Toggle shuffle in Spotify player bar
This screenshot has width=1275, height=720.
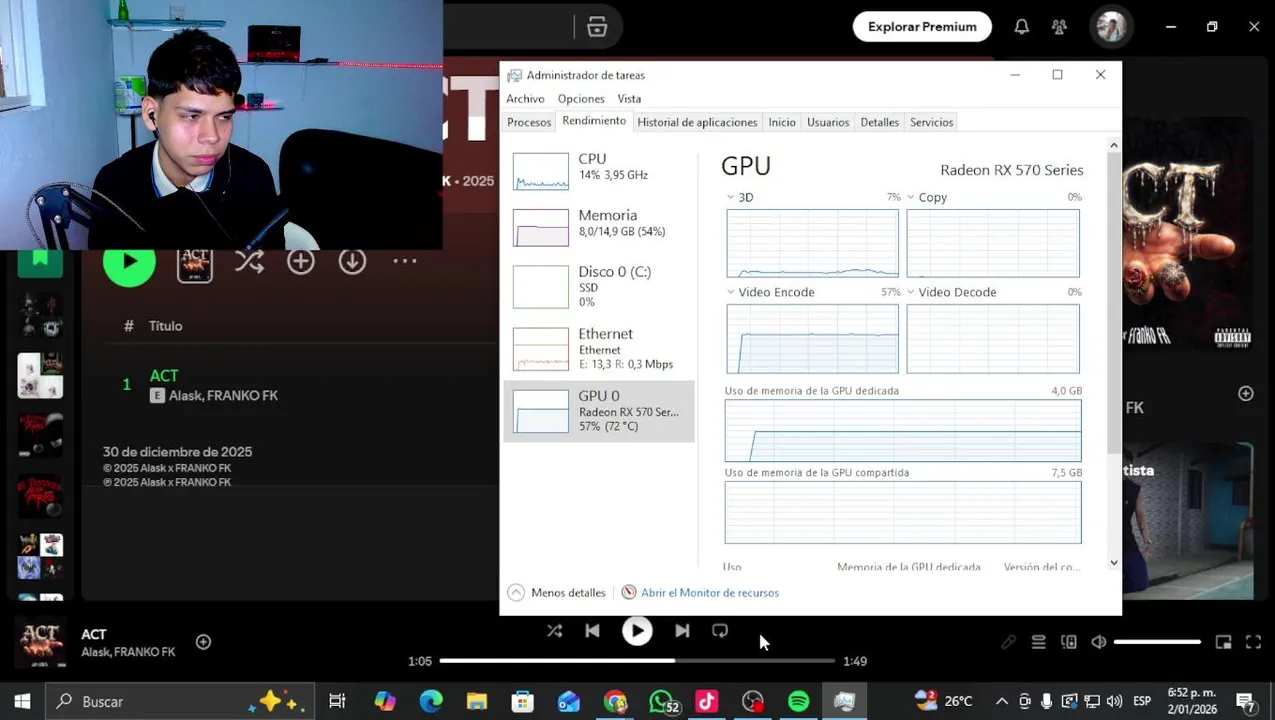555,631
